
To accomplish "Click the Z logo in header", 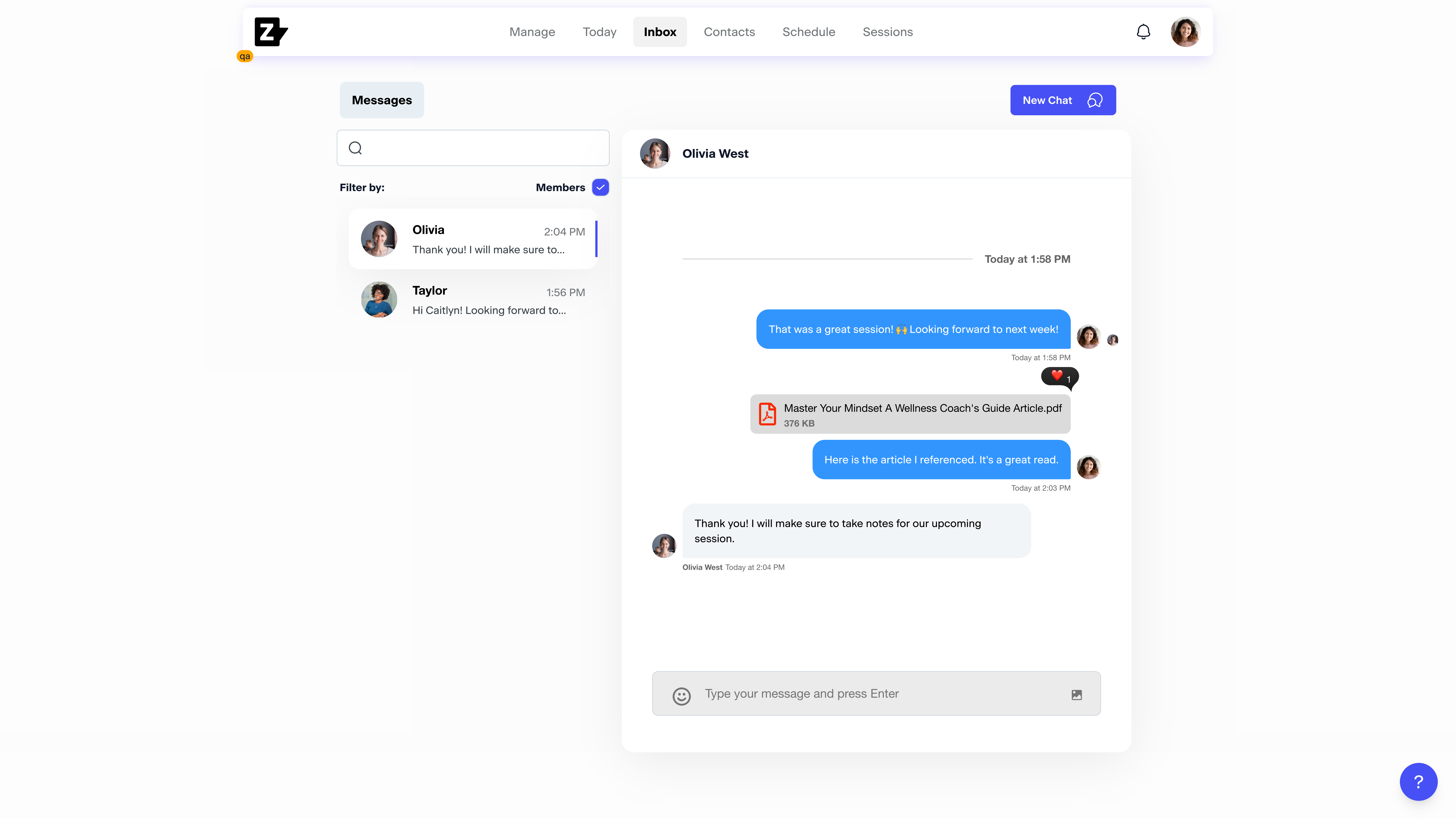I will [x=271, y=32].
